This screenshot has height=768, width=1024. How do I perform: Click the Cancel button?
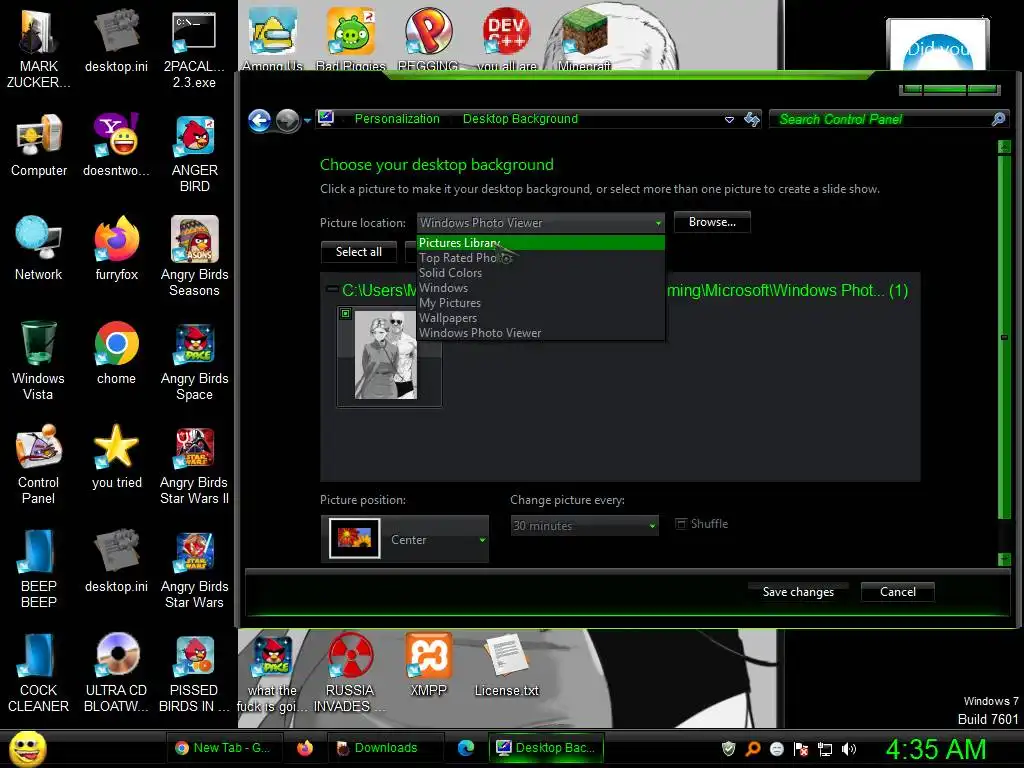pos(897,592)
